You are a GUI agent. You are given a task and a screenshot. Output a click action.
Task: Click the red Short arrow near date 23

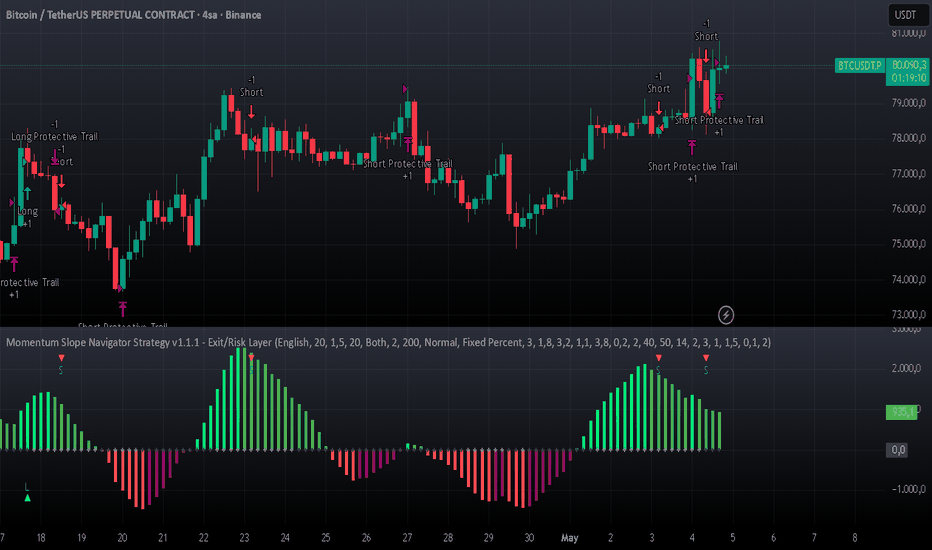coord(251,111)
